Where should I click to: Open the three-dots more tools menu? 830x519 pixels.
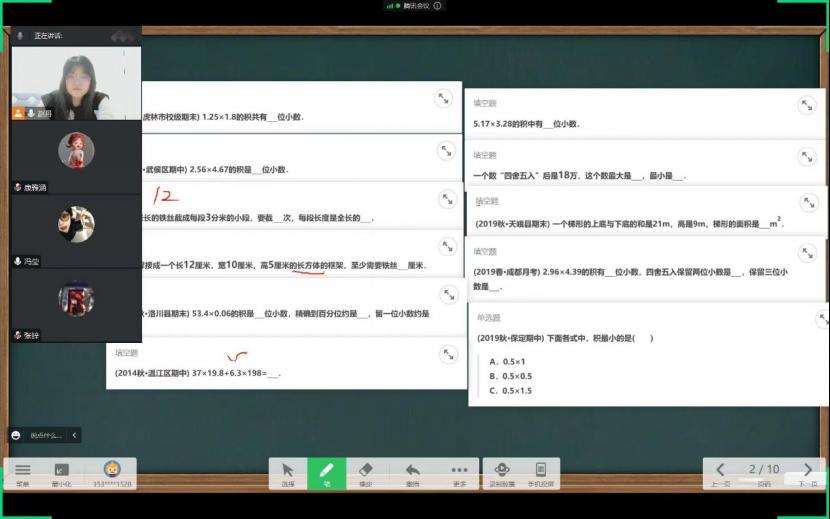[459, 472]
